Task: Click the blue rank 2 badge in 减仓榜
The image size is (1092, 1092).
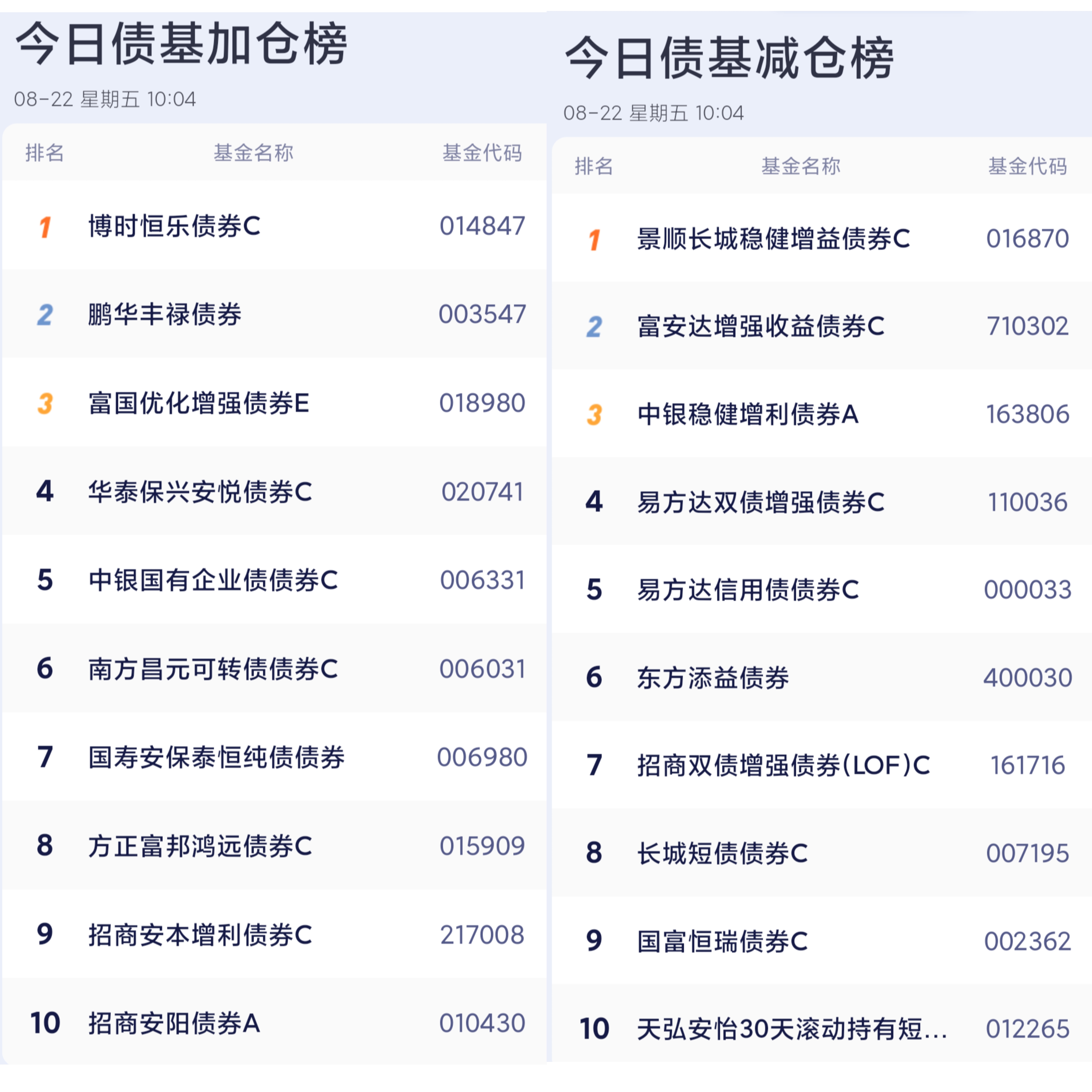Action: click(594, 327)
